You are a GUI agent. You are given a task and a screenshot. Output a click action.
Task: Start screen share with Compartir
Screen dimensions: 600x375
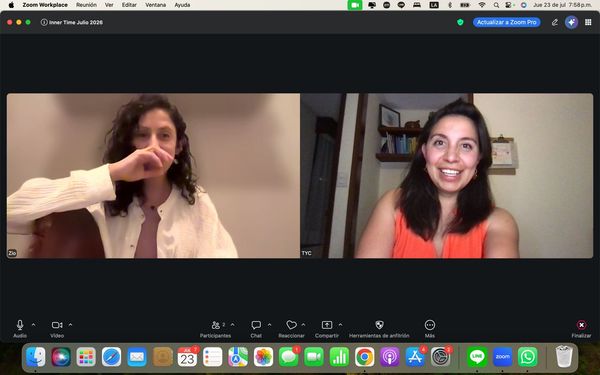point(327,325)
